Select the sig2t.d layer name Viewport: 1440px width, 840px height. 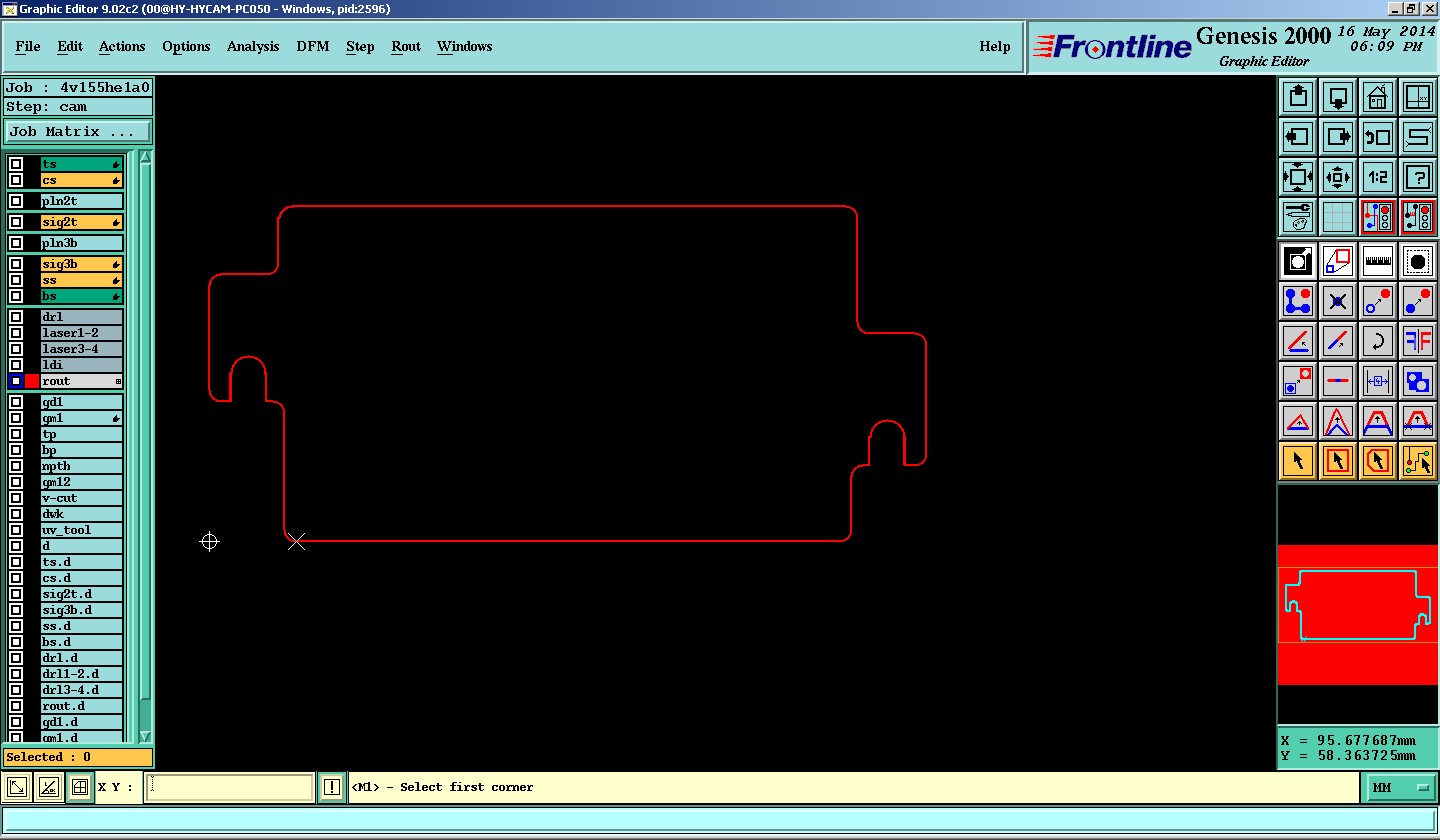(x=81, y=594)
